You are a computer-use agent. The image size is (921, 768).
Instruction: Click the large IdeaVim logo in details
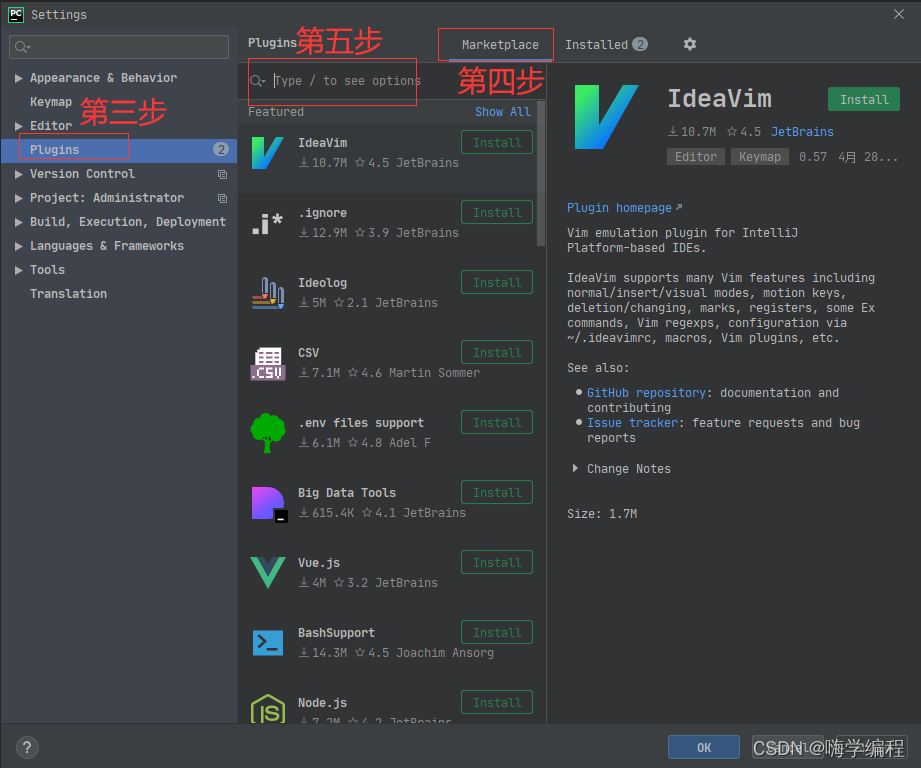click(x=606, y=116)
